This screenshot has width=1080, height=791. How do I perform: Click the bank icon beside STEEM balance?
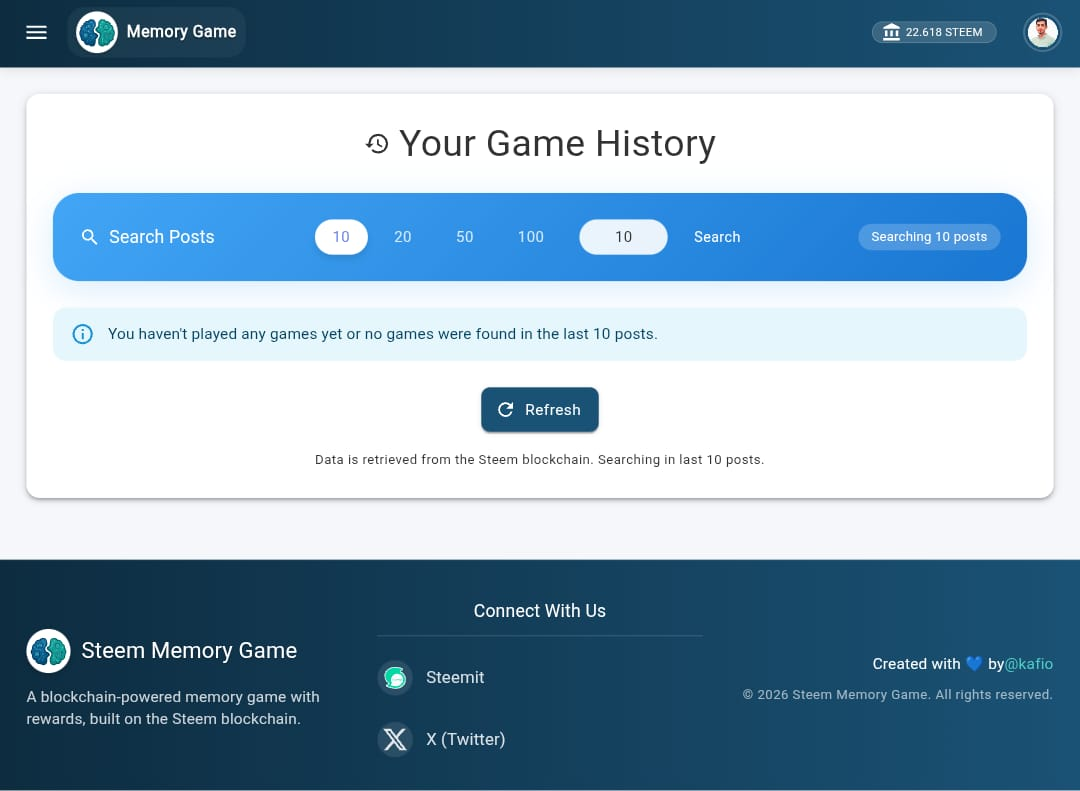(x=891, y=32)
